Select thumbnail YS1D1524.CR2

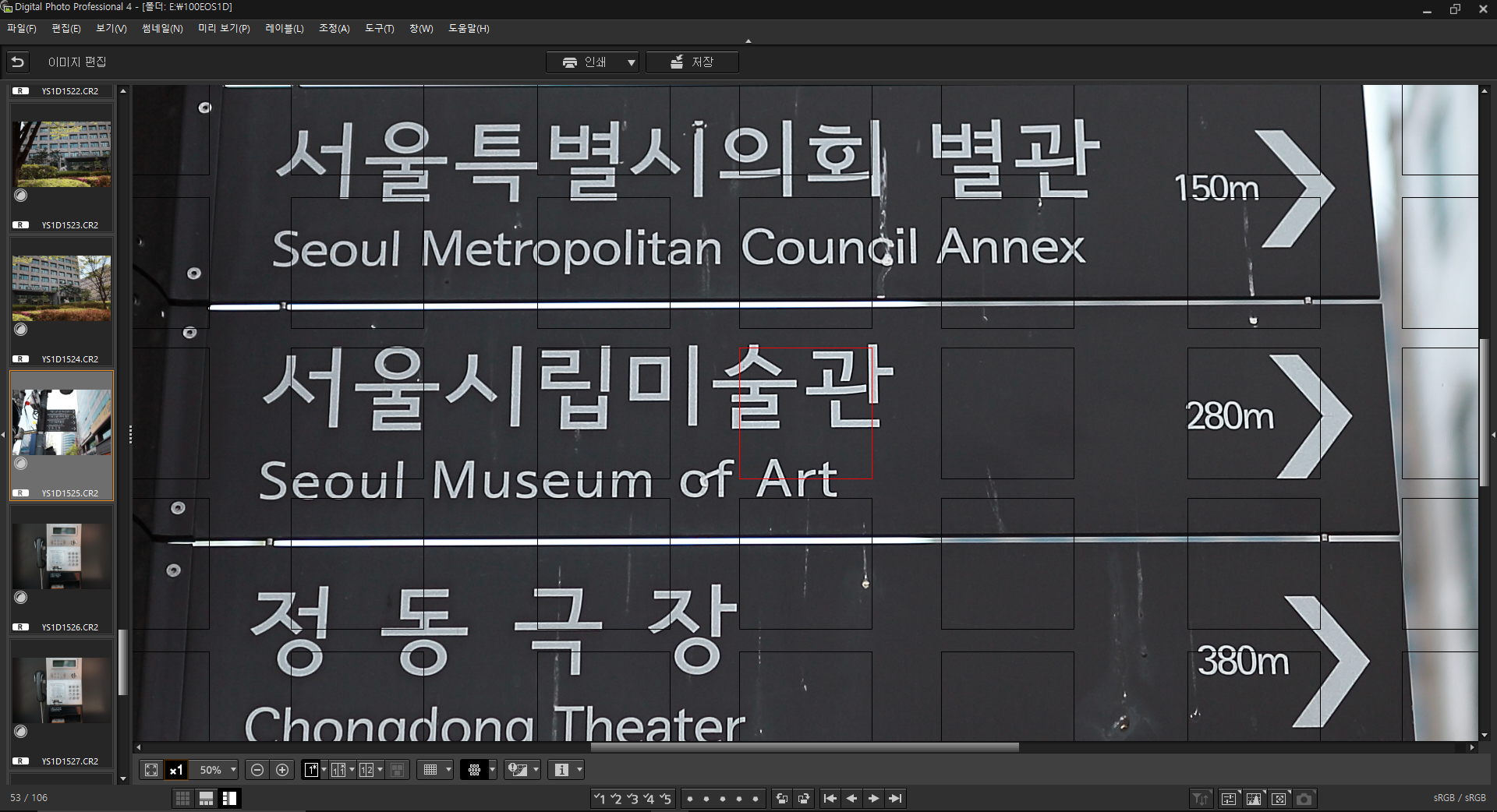coord(62,302)
